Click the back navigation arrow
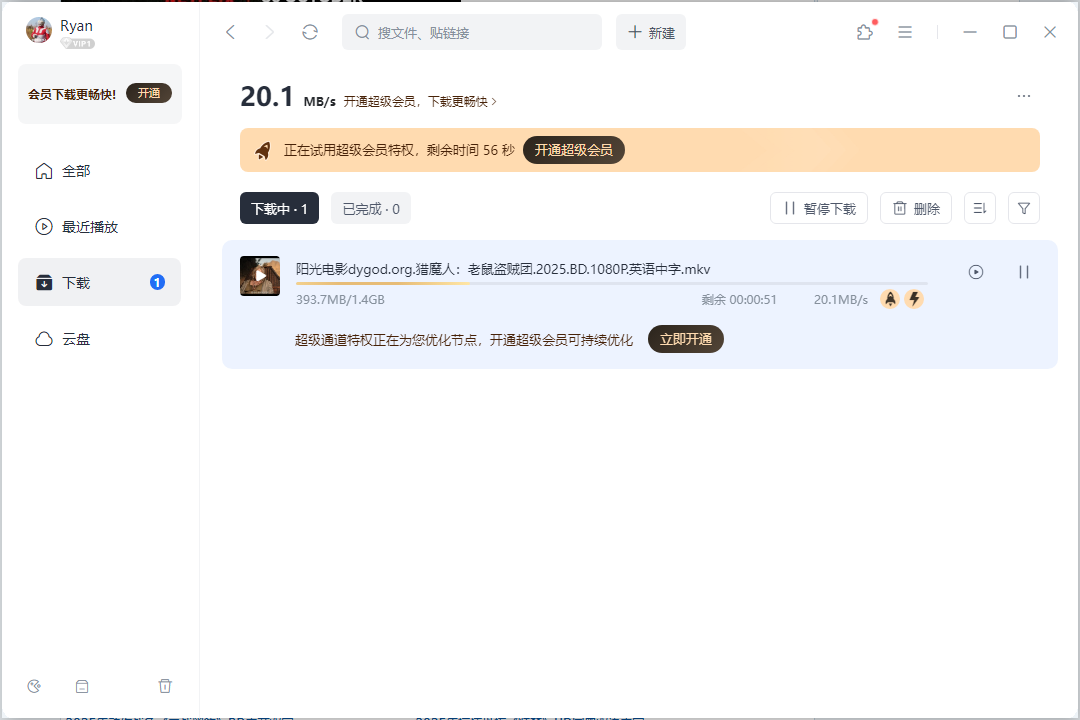The image size is (1080, 720). (230, 32)
